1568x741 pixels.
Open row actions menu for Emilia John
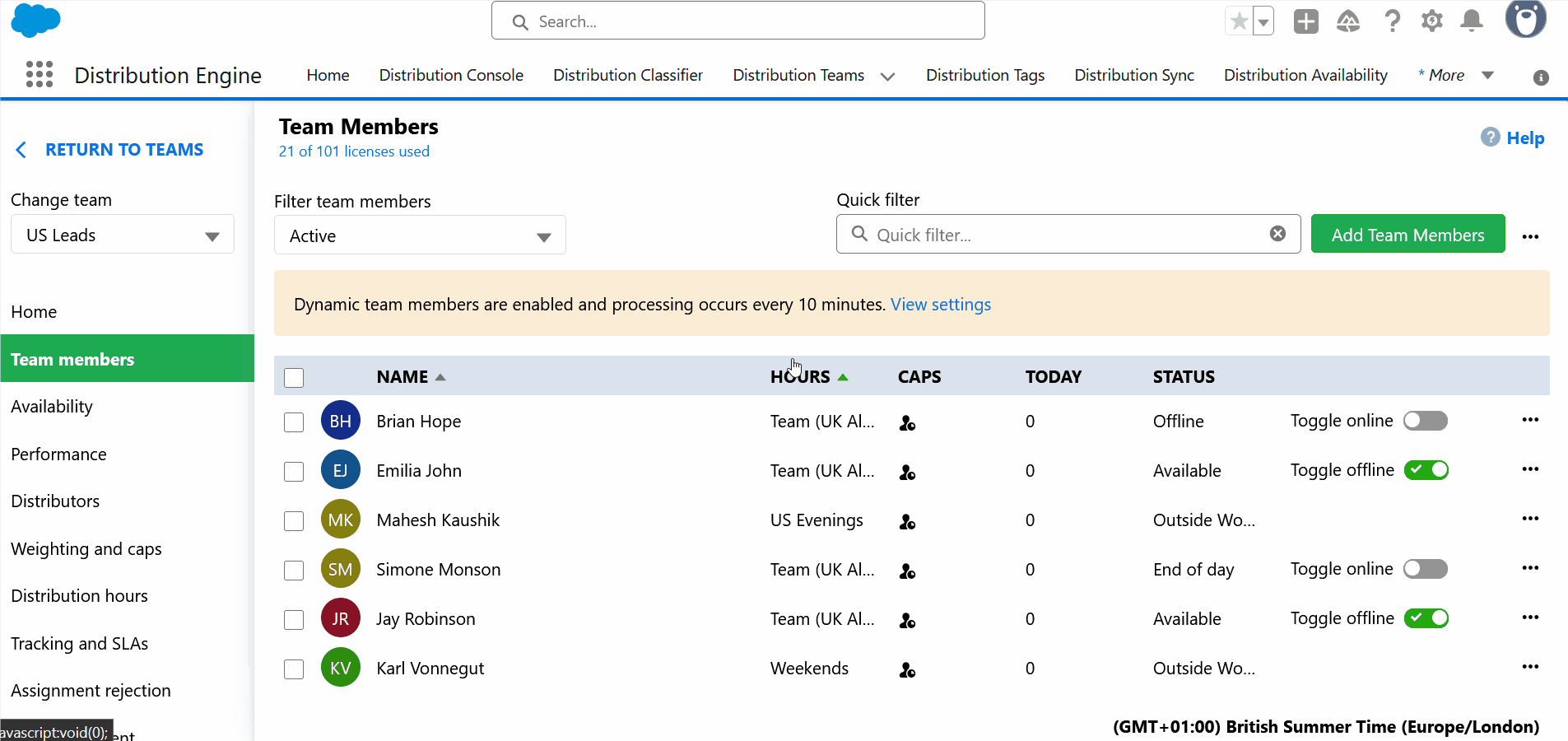(x=1531, y=469)
